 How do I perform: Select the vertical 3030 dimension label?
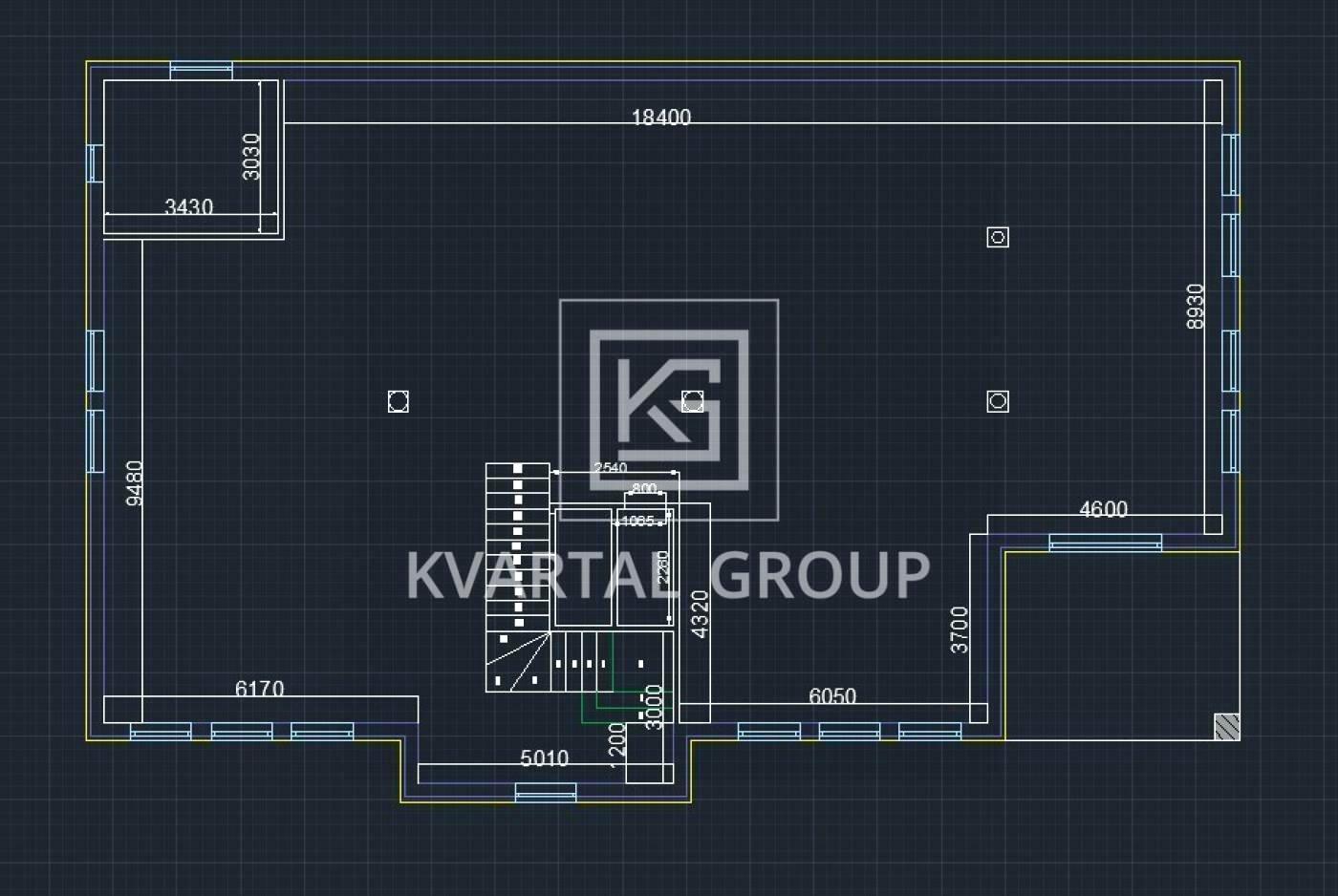point(250,157)
